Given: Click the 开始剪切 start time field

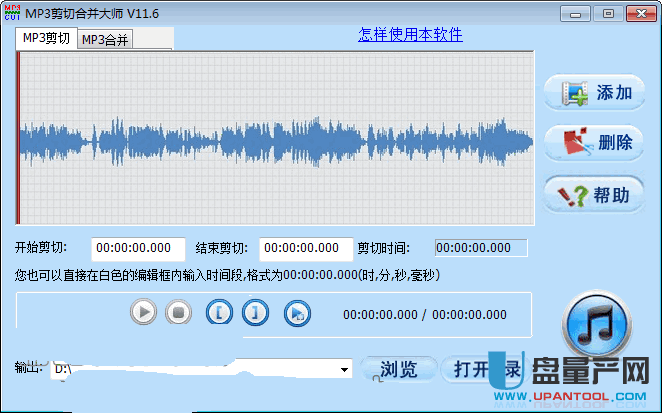Looking at the screenshot, I should 138,248.
